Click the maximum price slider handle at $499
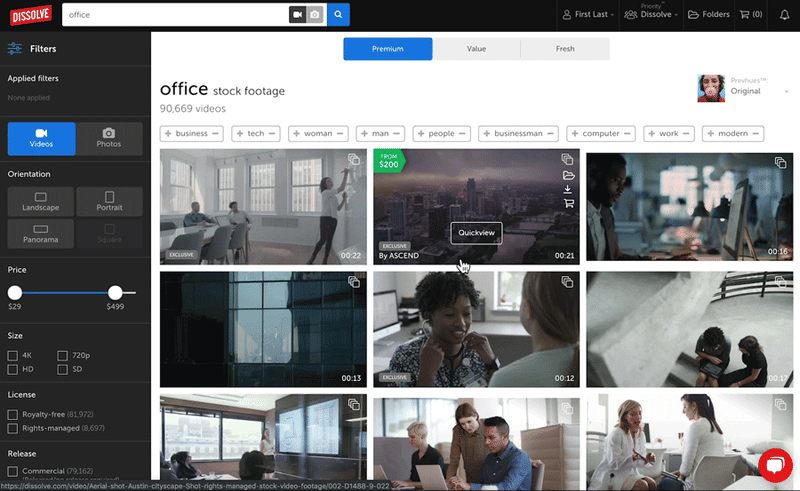 tap(115, 292)
